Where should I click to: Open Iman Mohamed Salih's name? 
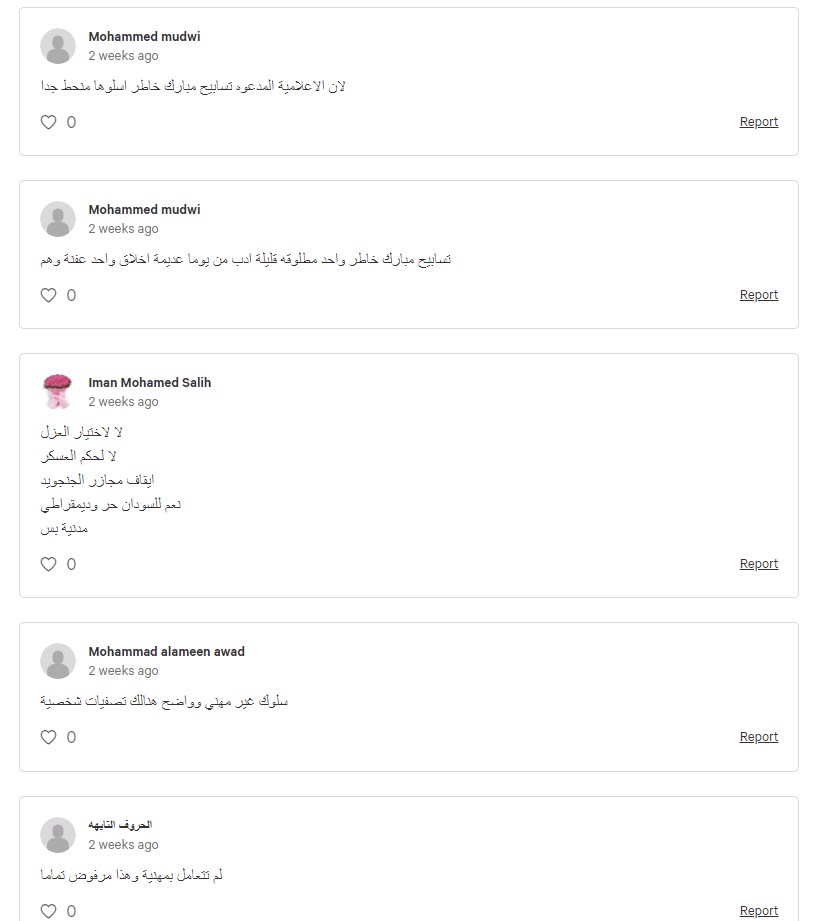149,382
